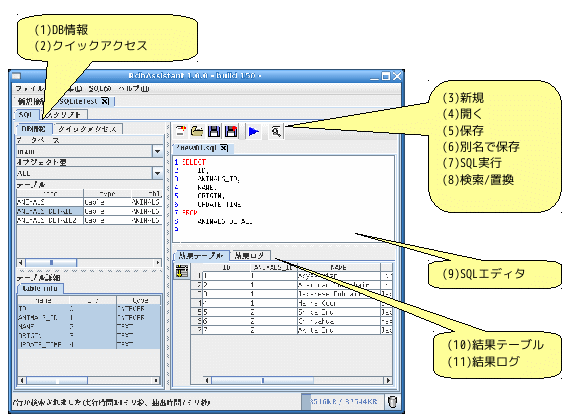Click the trash can icon in status bar

392,402
